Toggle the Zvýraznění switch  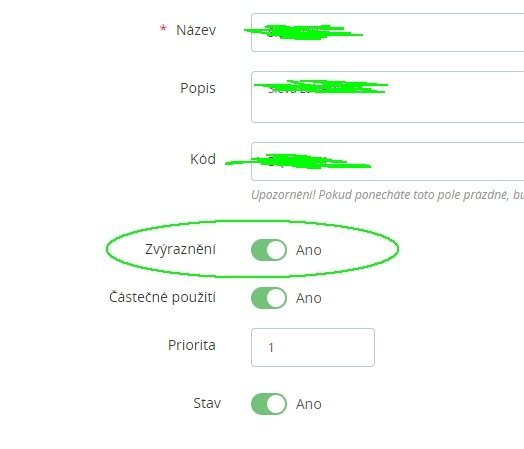point(269,250)
